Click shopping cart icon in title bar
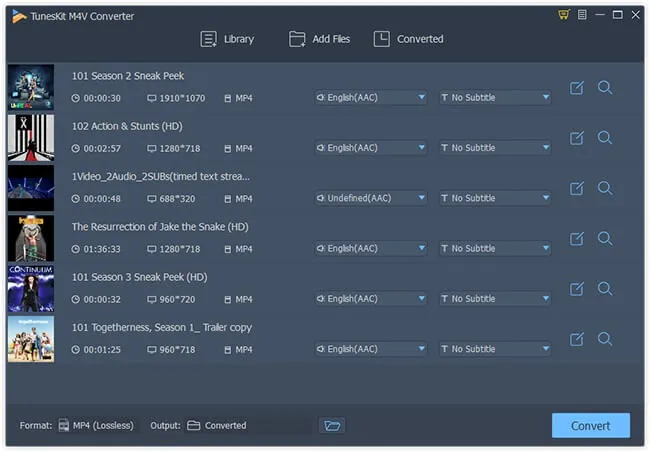The width and height of the screenshot is (650, 452). point(563,15)
